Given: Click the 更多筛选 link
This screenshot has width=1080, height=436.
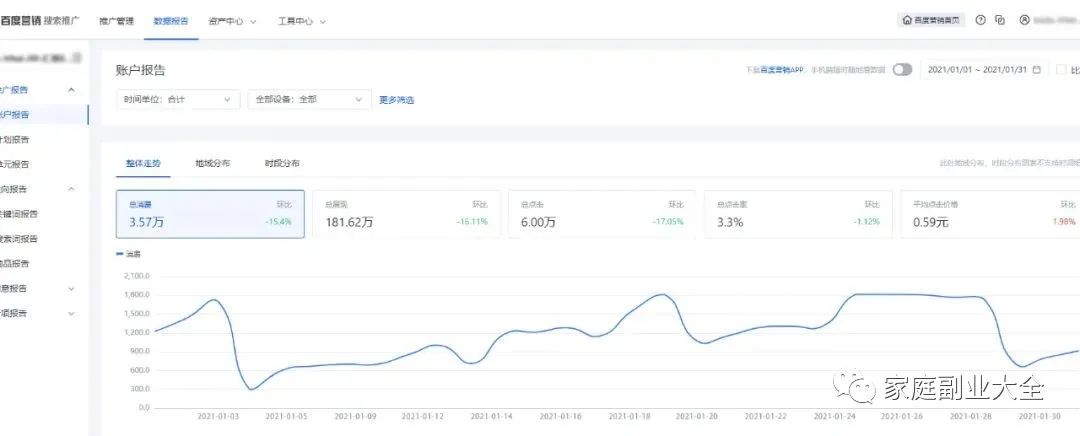Looking at the screenshot, I should point(396,100).
